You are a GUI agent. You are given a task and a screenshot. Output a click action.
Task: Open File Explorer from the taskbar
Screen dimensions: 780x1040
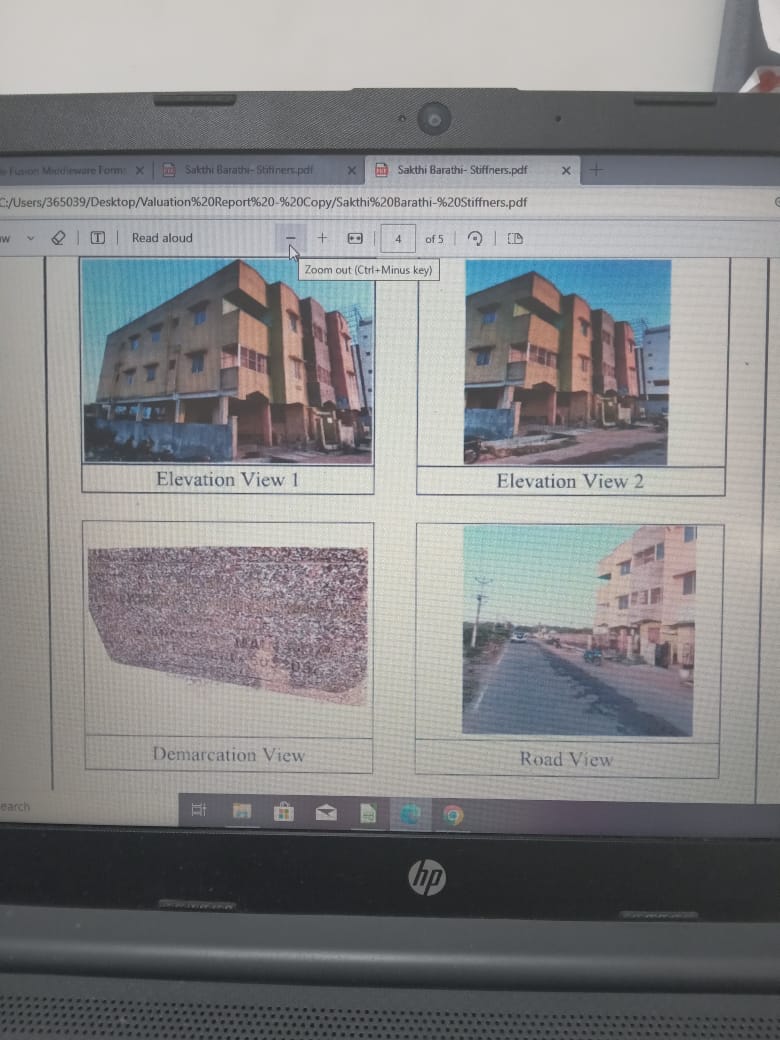[x=242, y=812]
